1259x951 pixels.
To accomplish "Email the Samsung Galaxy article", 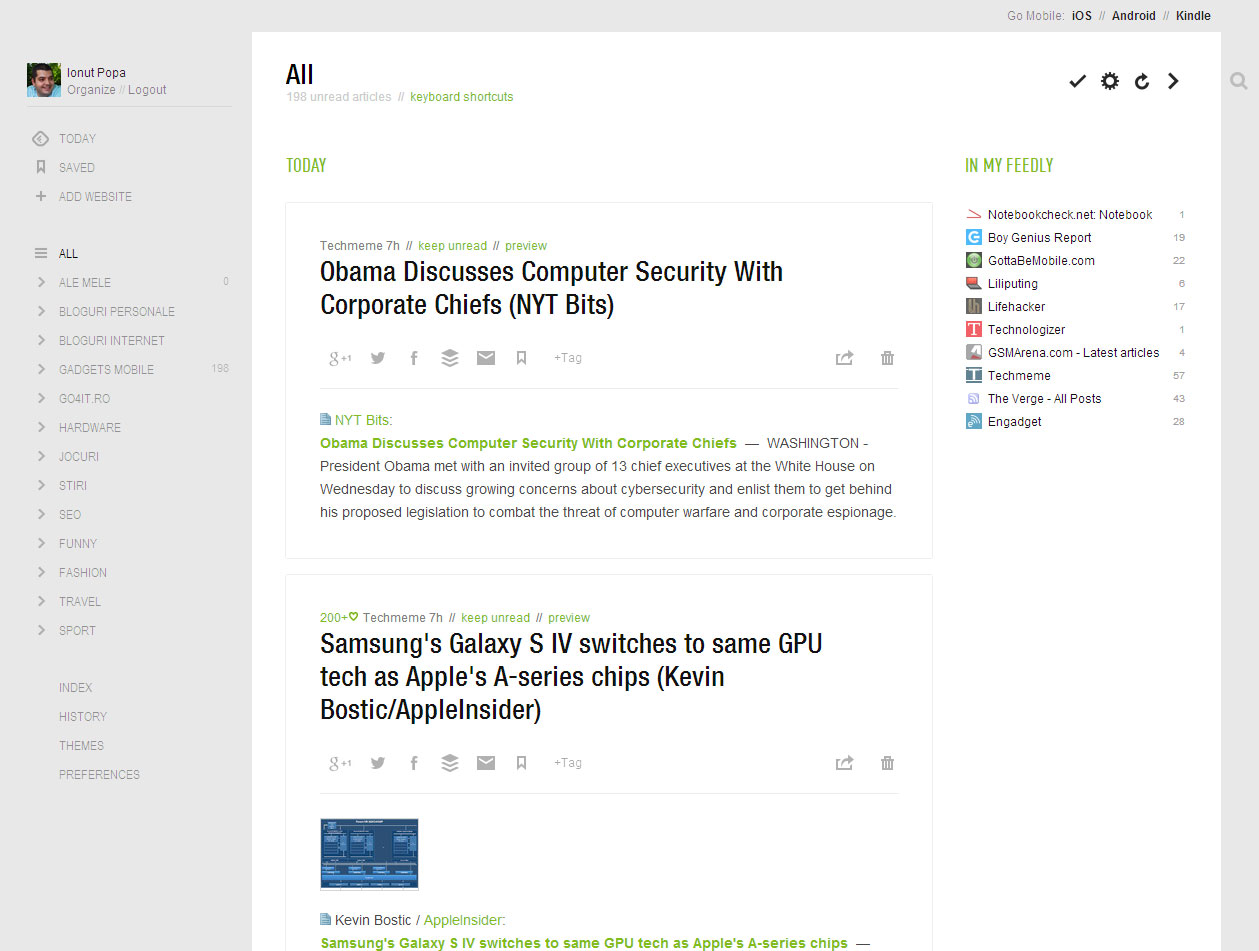I will (486, 763).
